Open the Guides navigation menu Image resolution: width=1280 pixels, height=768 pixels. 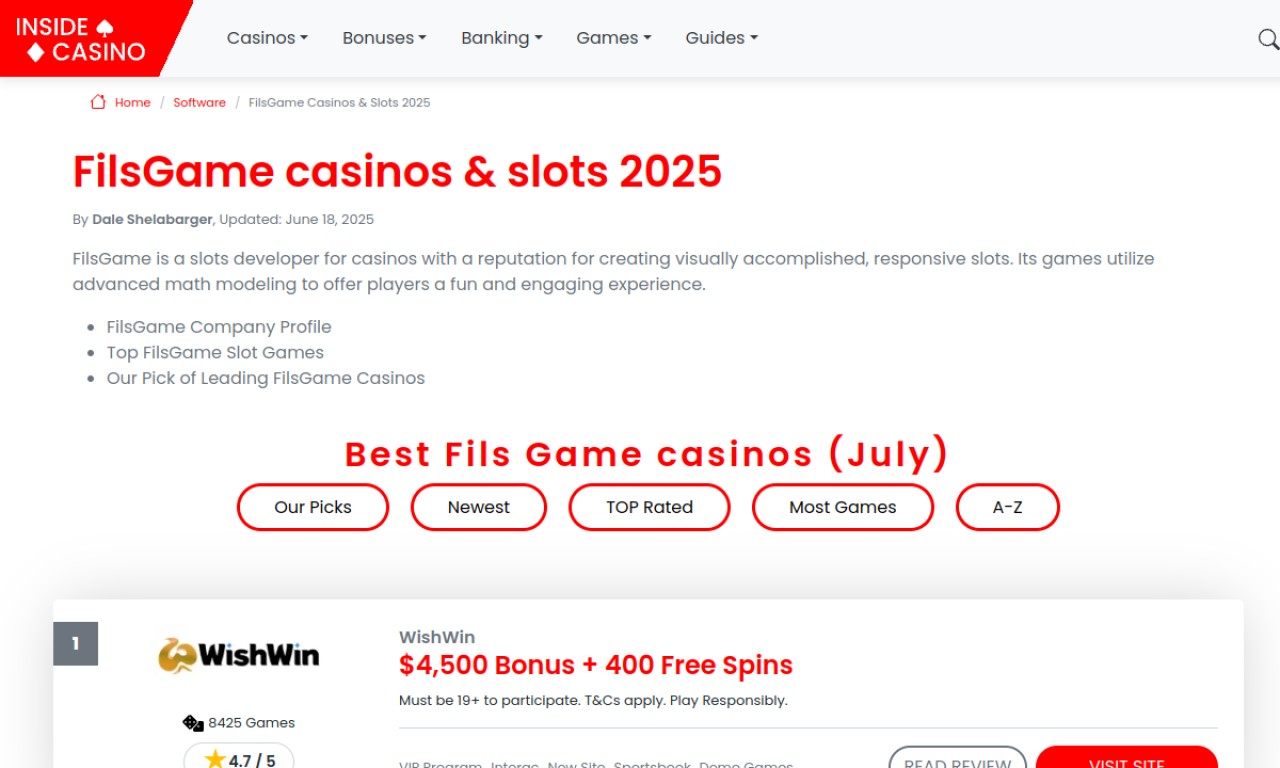pos(721,38)
